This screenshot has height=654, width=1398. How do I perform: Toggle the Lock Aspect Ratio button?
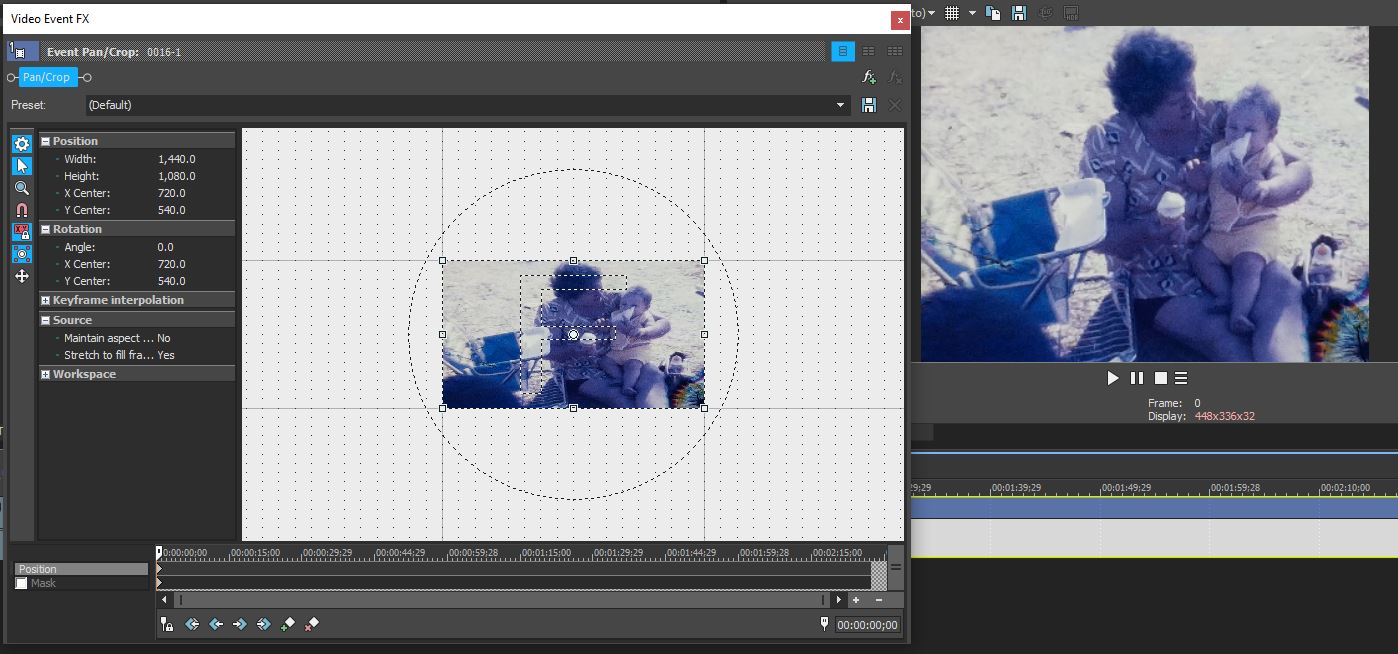click(x=22, y=232)
